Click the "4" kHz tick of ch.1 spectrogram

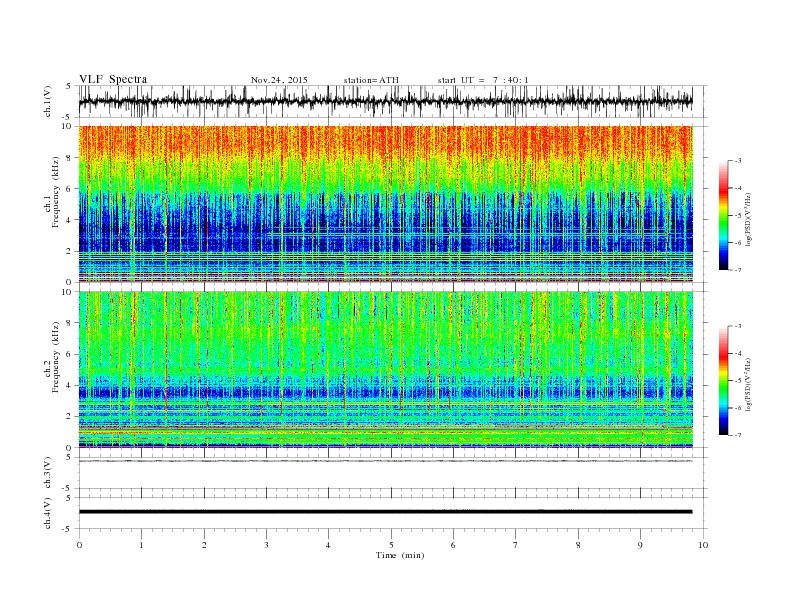(70, 220)
